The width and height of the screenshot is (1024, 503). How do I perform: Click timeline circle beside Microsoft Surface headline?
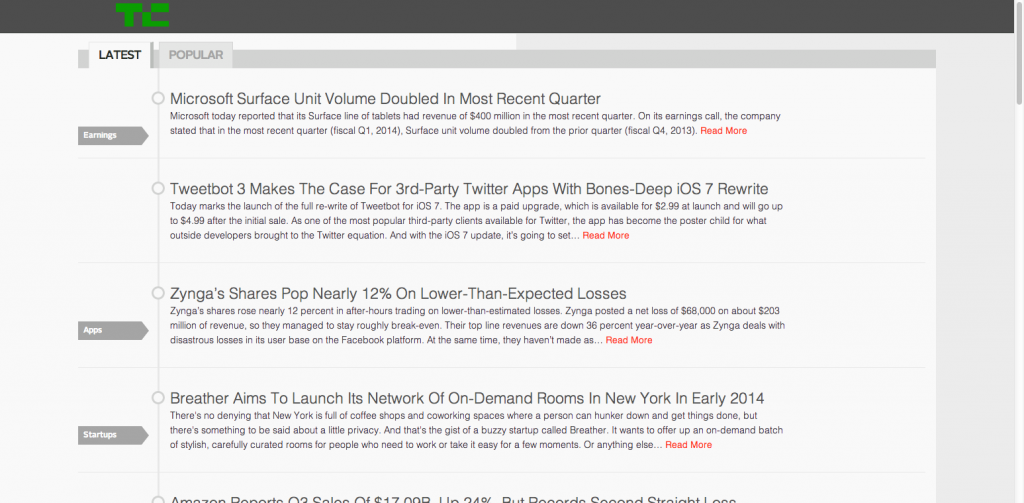coord(157,98)
